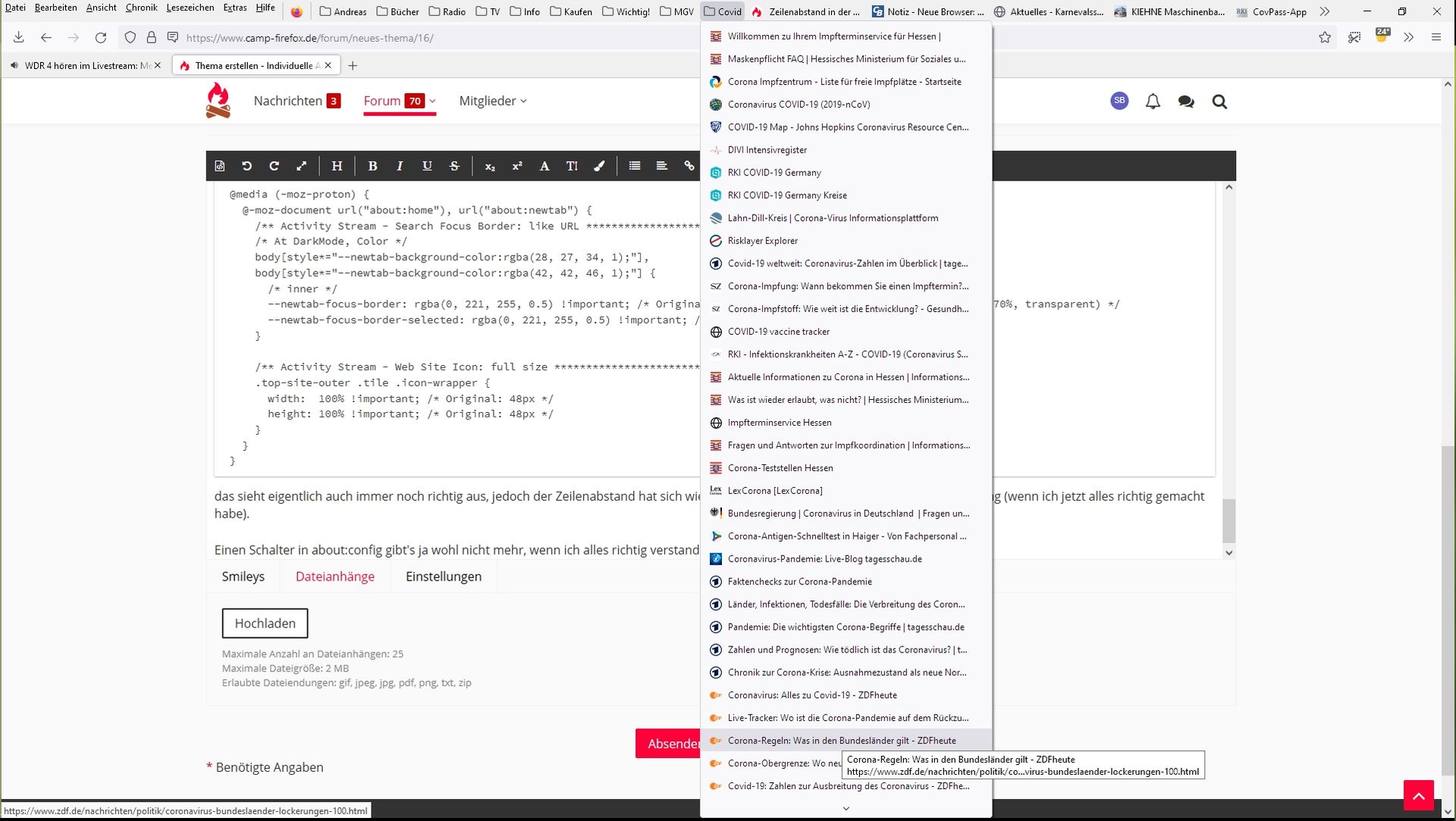Open notifications bell
The height and width of the screenshot is (821, 1456).
coord(1153,102)
